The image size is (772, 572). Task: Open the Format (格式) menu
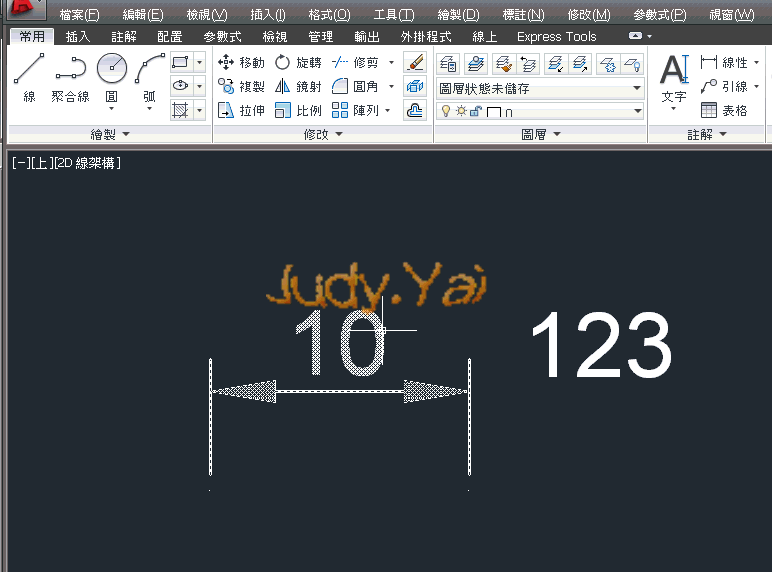pos(329,15)
